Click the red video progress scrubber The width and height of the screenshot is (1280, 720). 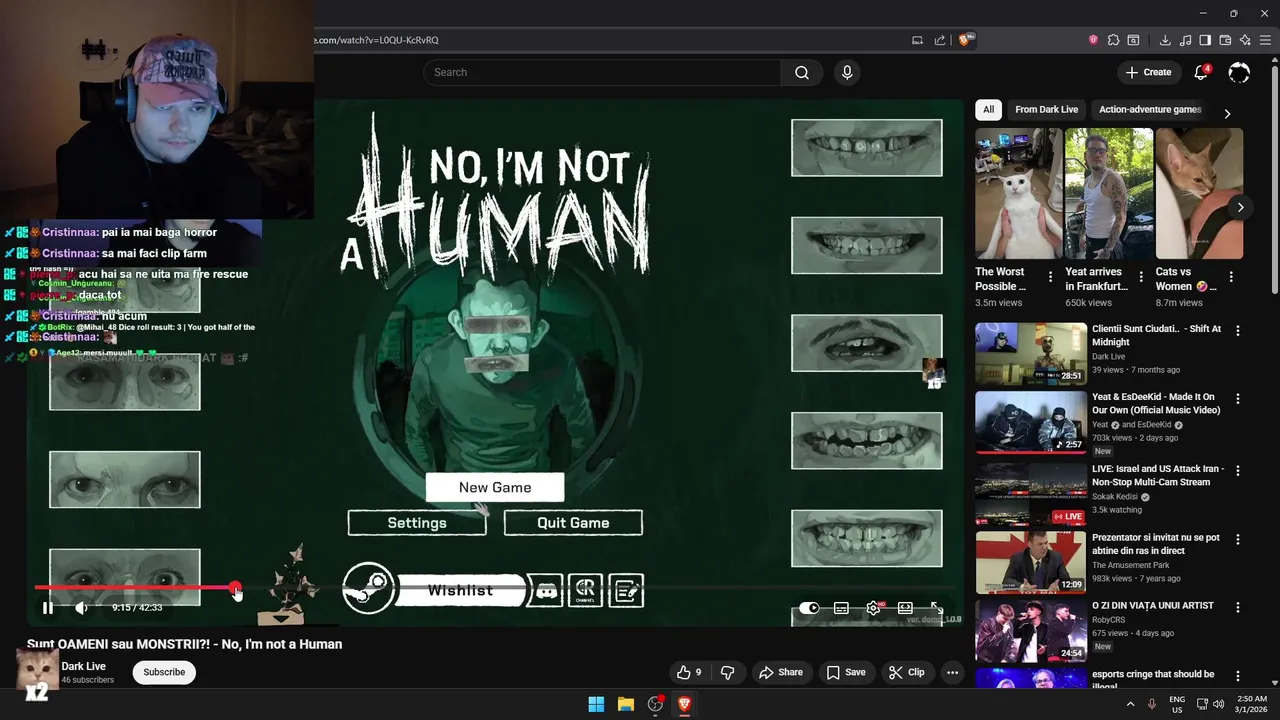click(234, 588)
